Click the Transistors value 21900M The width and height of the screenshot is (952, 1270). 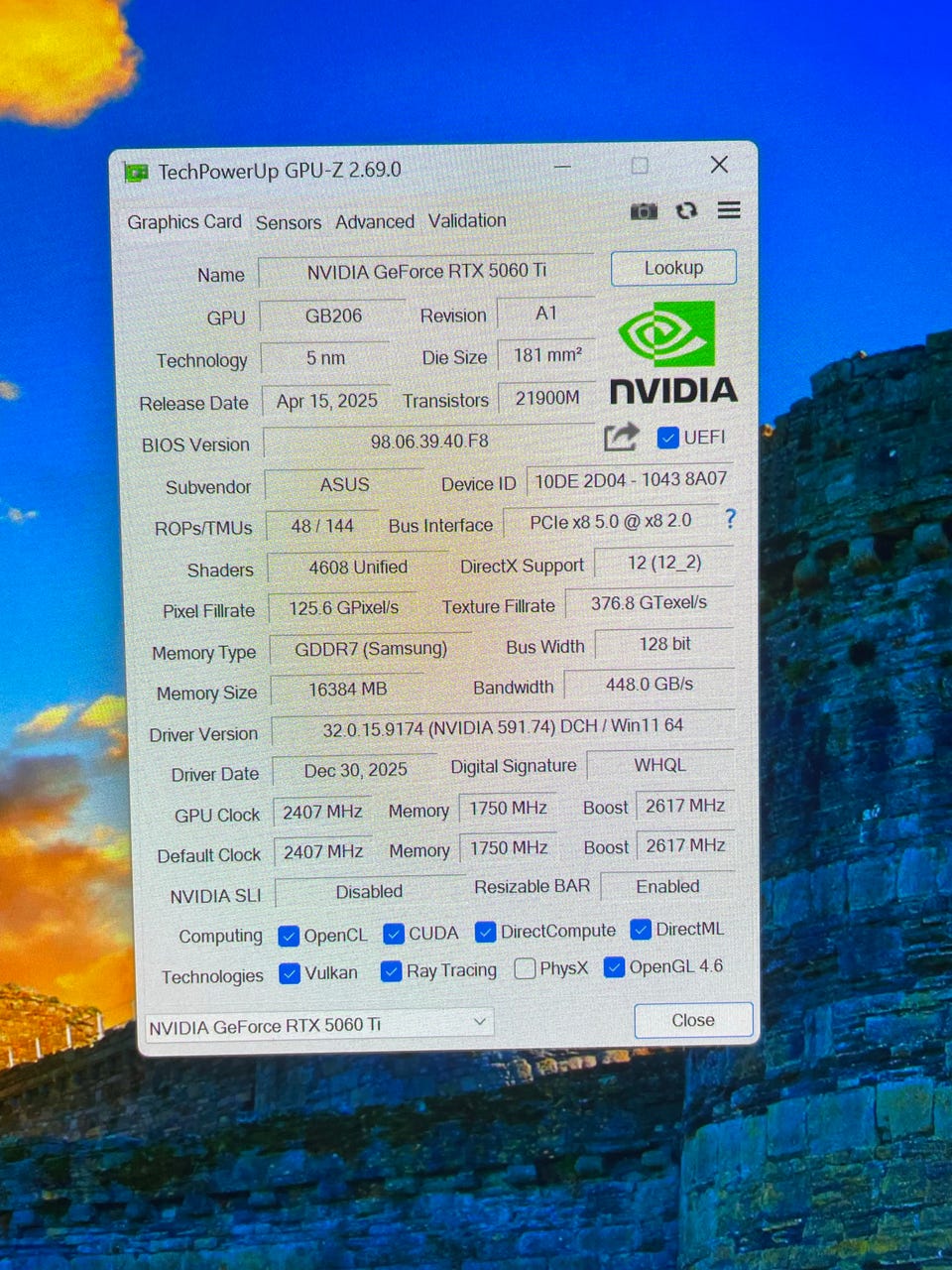tap(547, 398)
